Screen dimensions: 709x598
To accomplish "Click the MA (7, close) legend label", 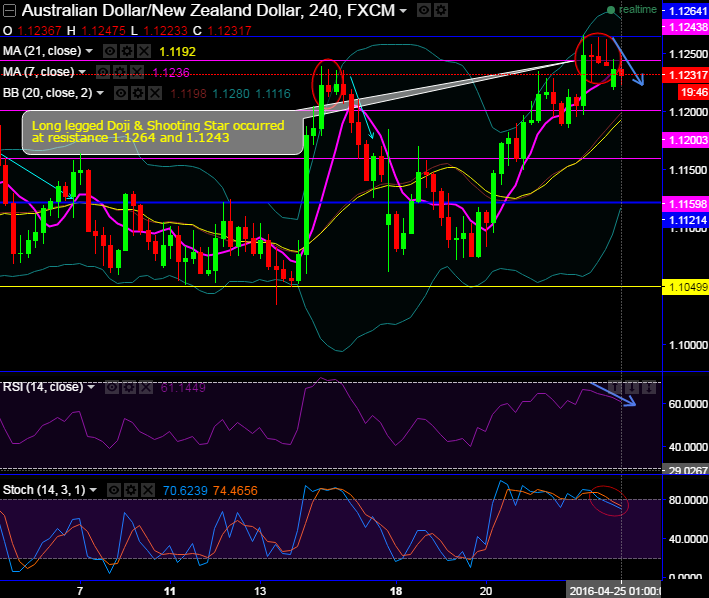I will point(38,72).
